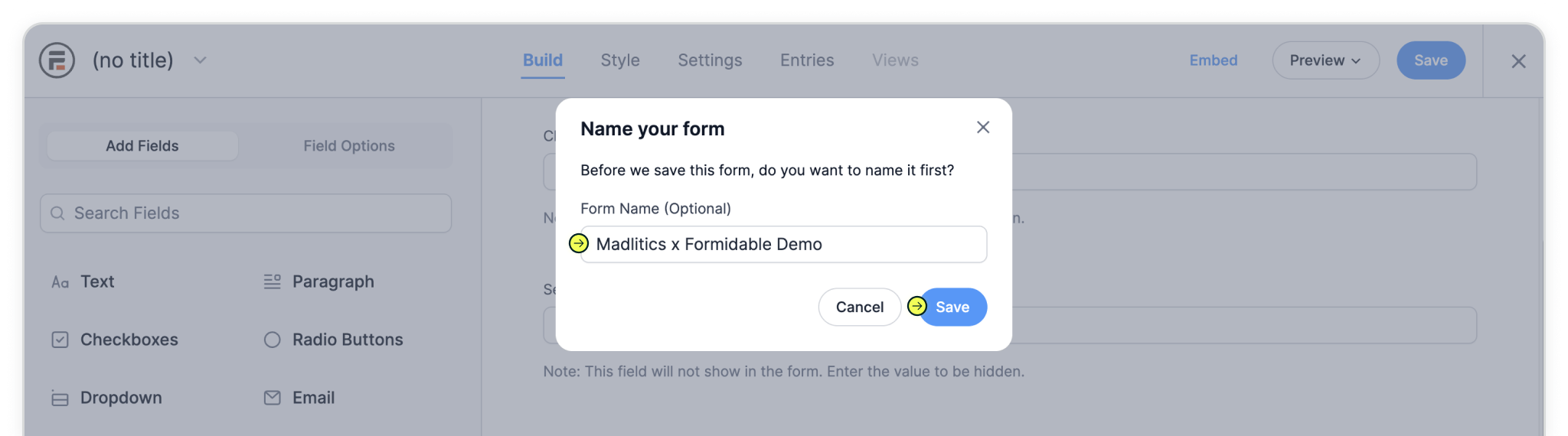This screenshot has width=1568, height=436.
Task: Focus the Search Fields box
Action: pos(253,213)
